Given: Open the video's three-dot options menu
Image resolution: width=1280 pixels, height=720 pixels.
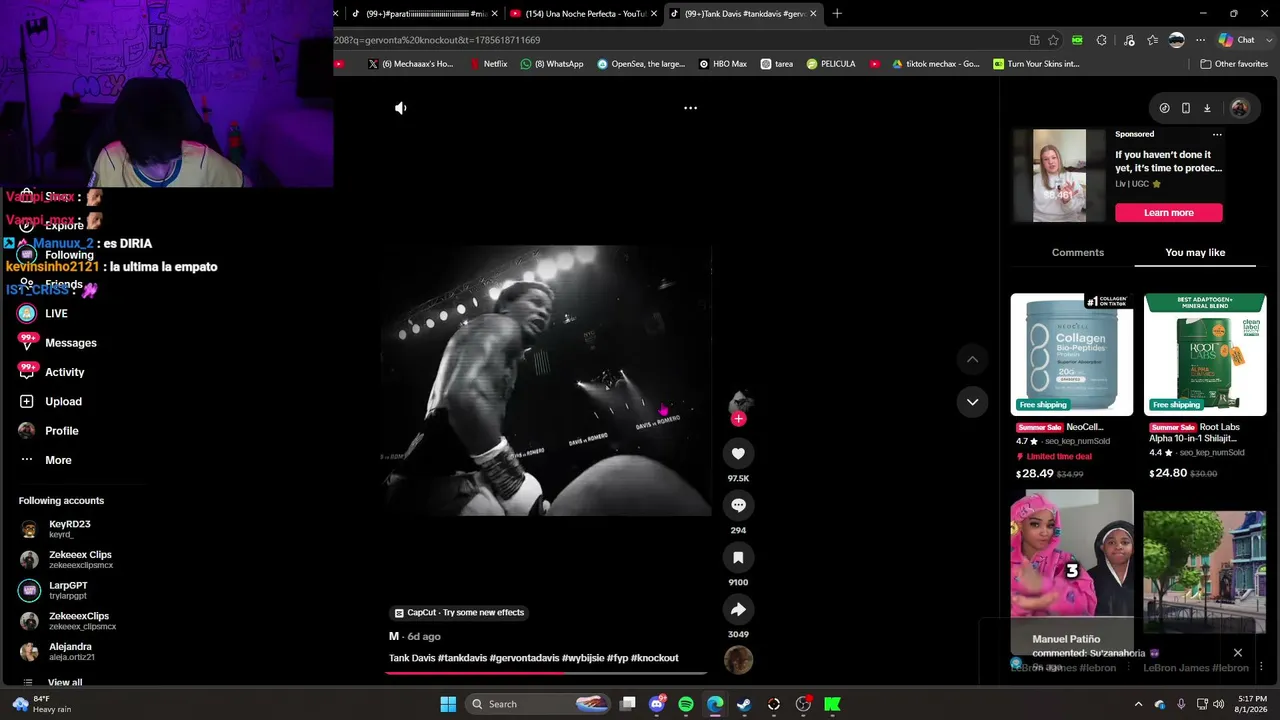Looking at the screenshot, I should pos(690,108).
